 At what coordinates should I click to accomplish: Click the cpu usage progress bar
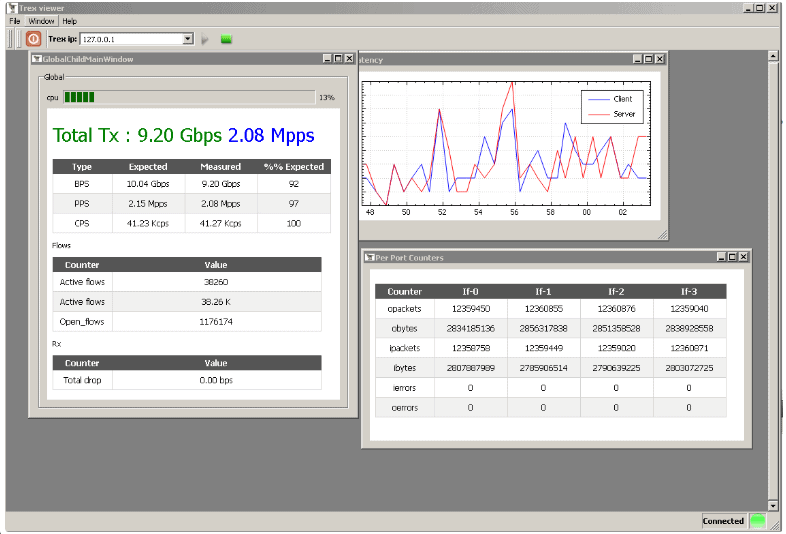tap(189, 97)
